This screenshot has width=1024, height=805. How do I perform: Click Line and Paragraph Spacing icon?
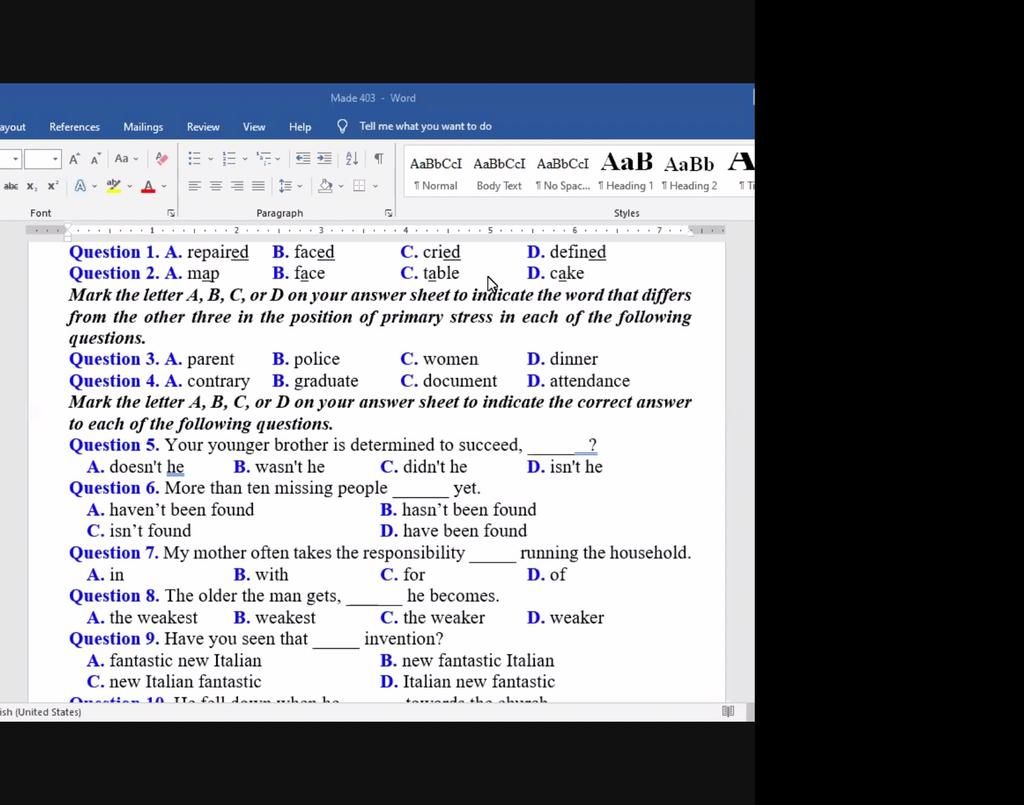(x=285, y=186)
